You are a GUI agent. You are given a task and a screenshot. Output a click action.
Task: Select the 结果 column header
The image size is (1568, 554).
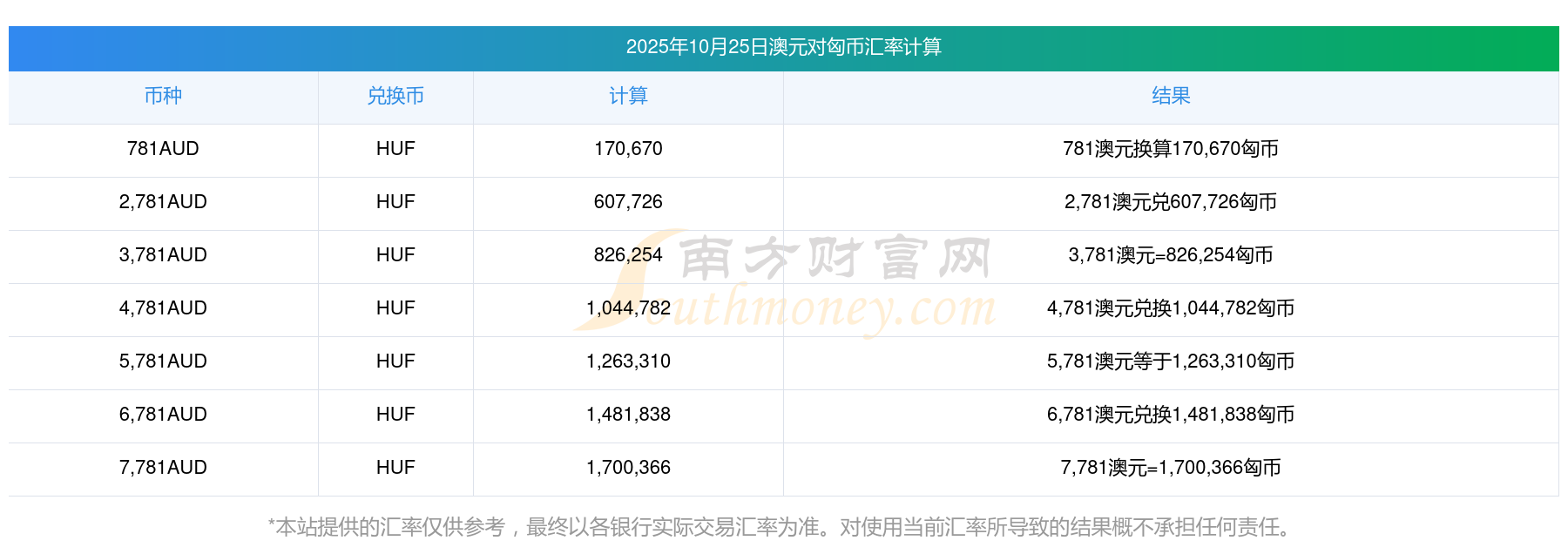(1170, 96)
